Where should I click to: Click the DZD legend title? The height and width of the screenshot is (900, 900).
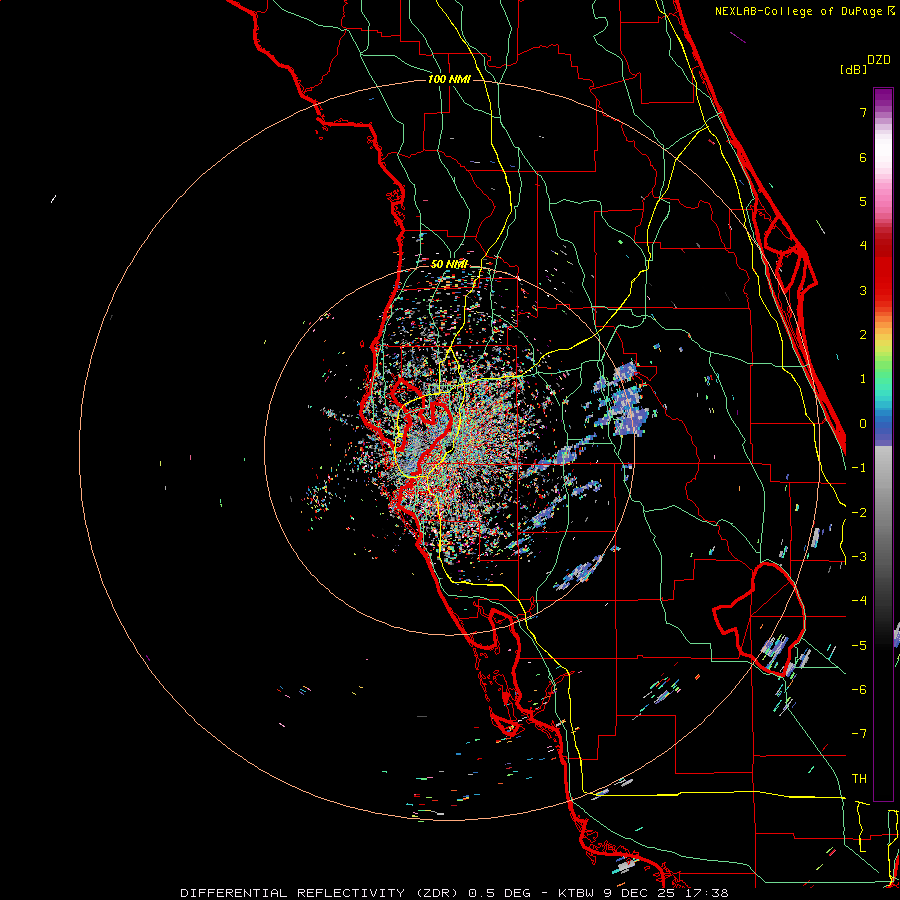pyautogui.click(x=879, y=60)
